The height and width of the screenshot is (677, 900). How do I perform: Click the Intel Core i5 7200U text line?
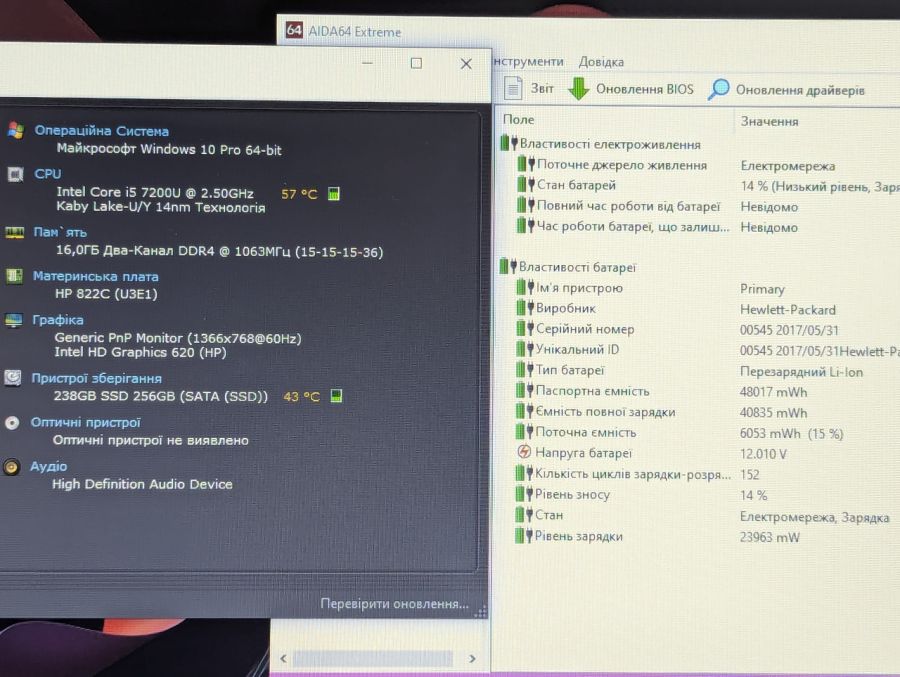155,192
